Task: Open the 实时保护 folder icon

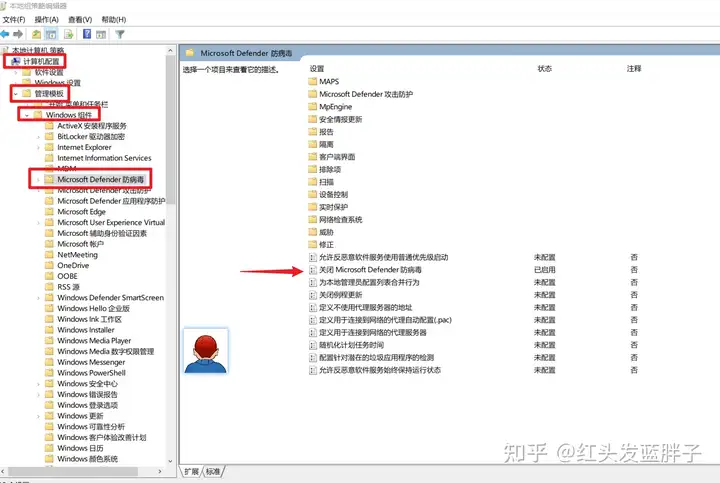Action: pyautogui.click(x=313, y=207)
